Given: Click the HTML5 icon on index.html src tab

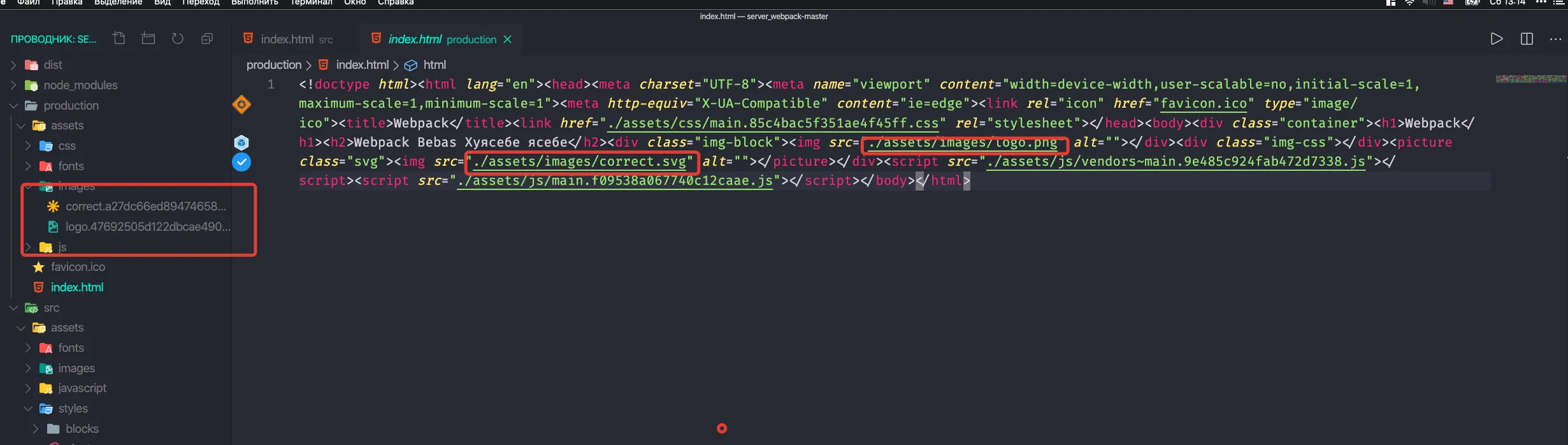Looking at the screenshot, I should pos(248,39).
